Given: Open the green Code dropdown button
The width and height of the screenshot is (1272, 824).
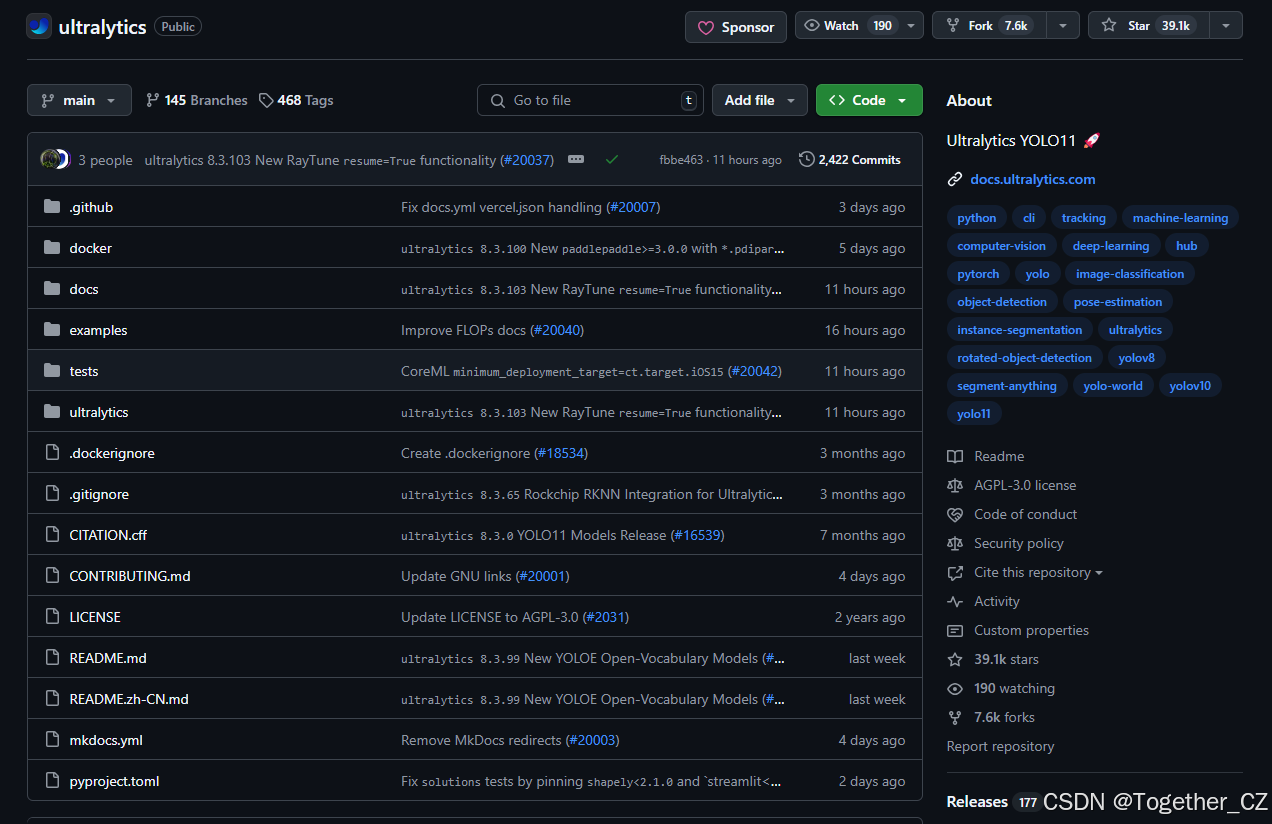Looking at the screenshot, I should pos(869,100).
